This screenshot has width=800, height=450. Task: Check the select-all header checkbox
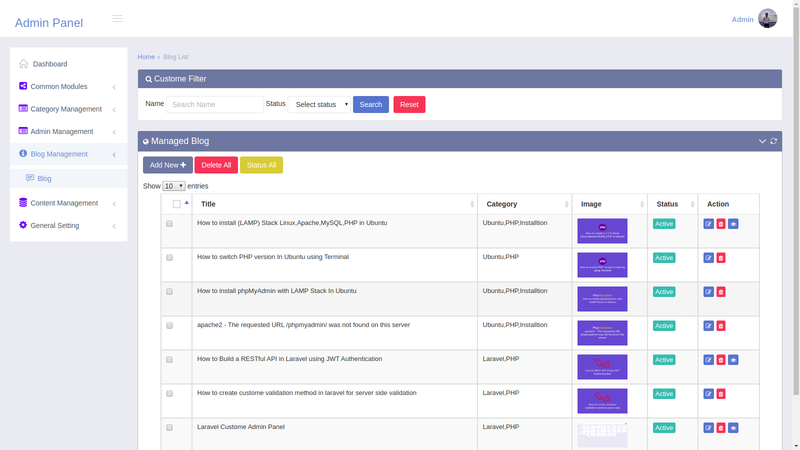click(x=177, y=204)
